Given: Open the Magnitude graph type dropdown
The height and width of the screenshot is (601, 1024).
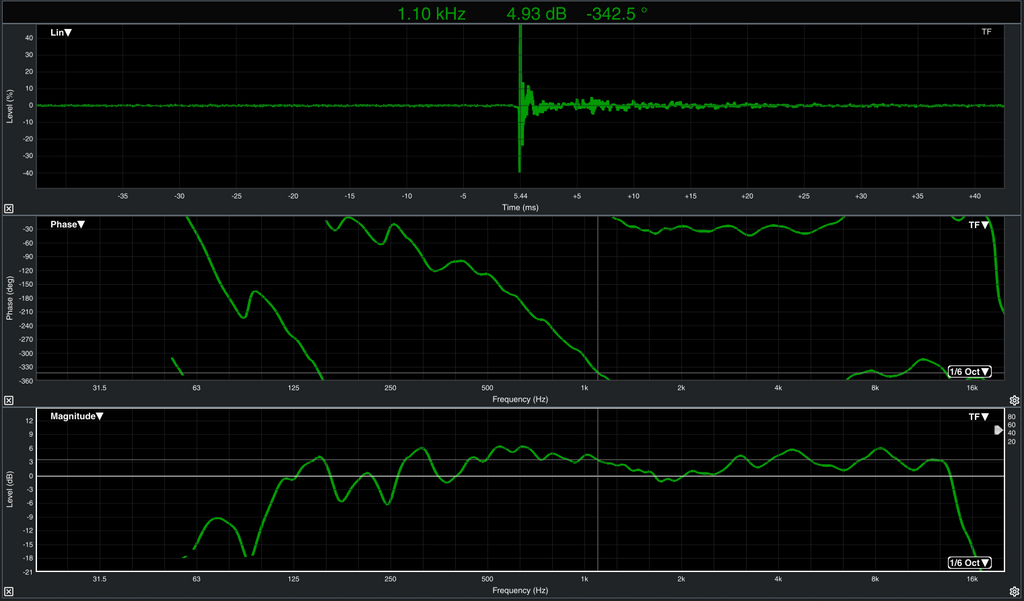Looking at the screenshot, I should (77, 416).
